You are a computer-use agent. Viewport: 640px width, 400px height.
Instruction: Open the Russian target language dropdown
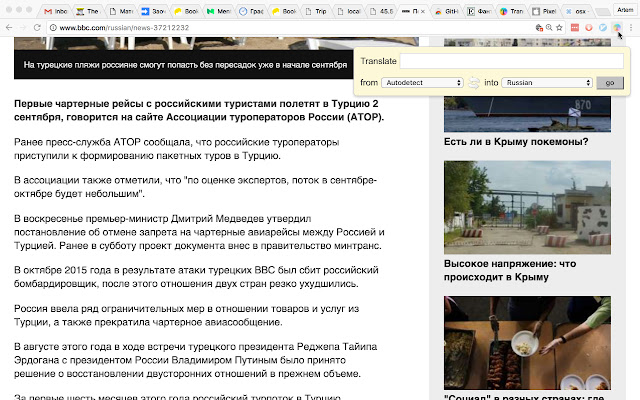coord(548,82)
